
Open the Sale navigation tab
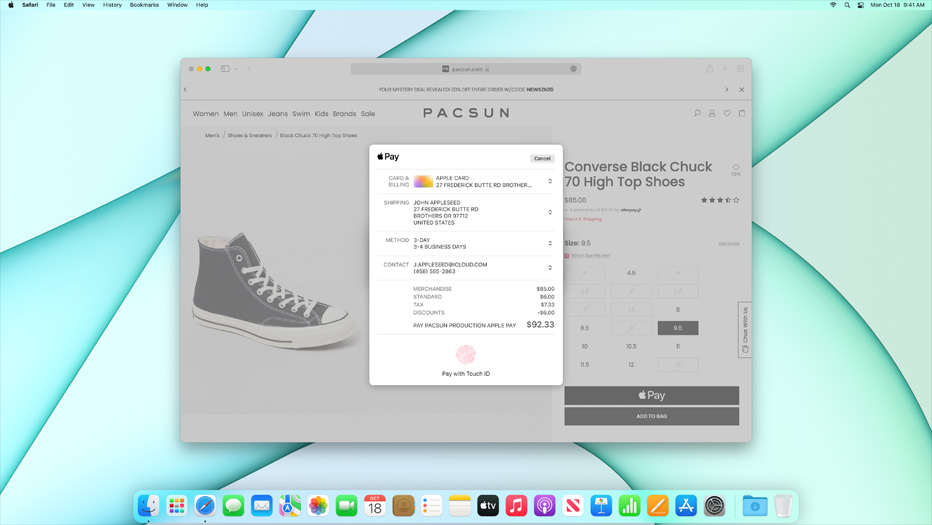[x=368, y=114]
